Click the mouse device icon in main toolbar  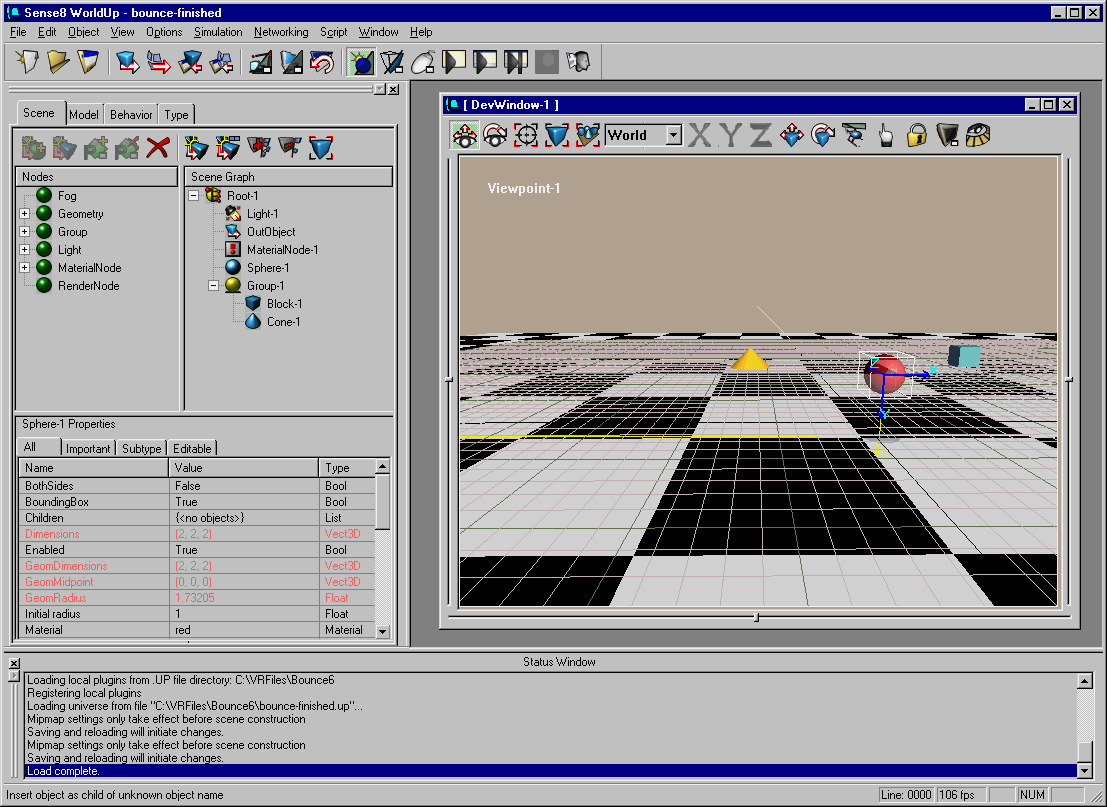[423, 62]
